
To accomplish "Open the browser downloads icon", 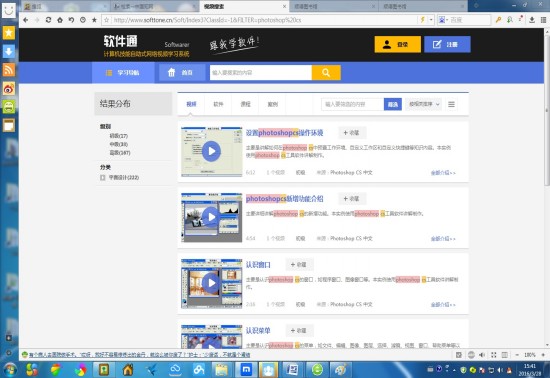I will [532, 20].
